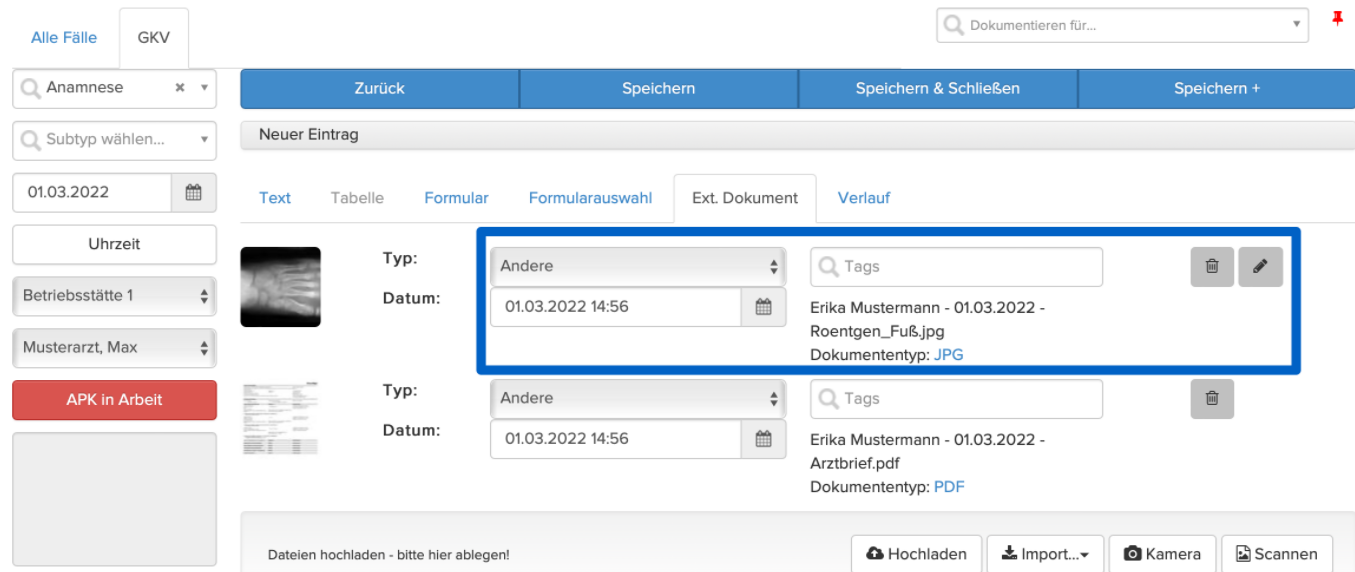Open the Verlauf tab
The height and width of the screenshot is (572, 1355).
(x=864, y=198)
